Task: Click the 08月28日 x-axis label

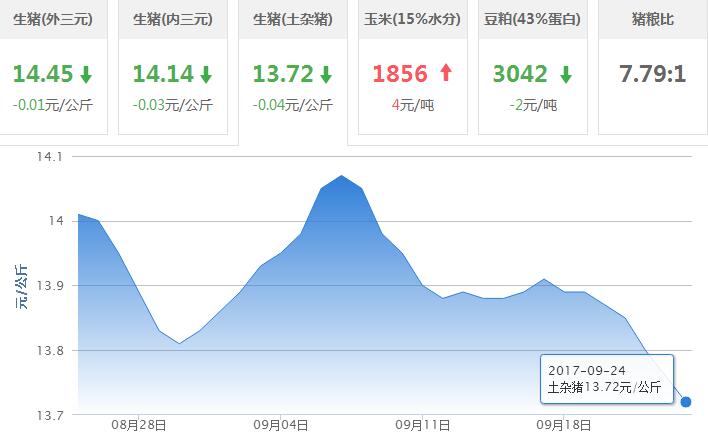Action: [x=141, y=425]
